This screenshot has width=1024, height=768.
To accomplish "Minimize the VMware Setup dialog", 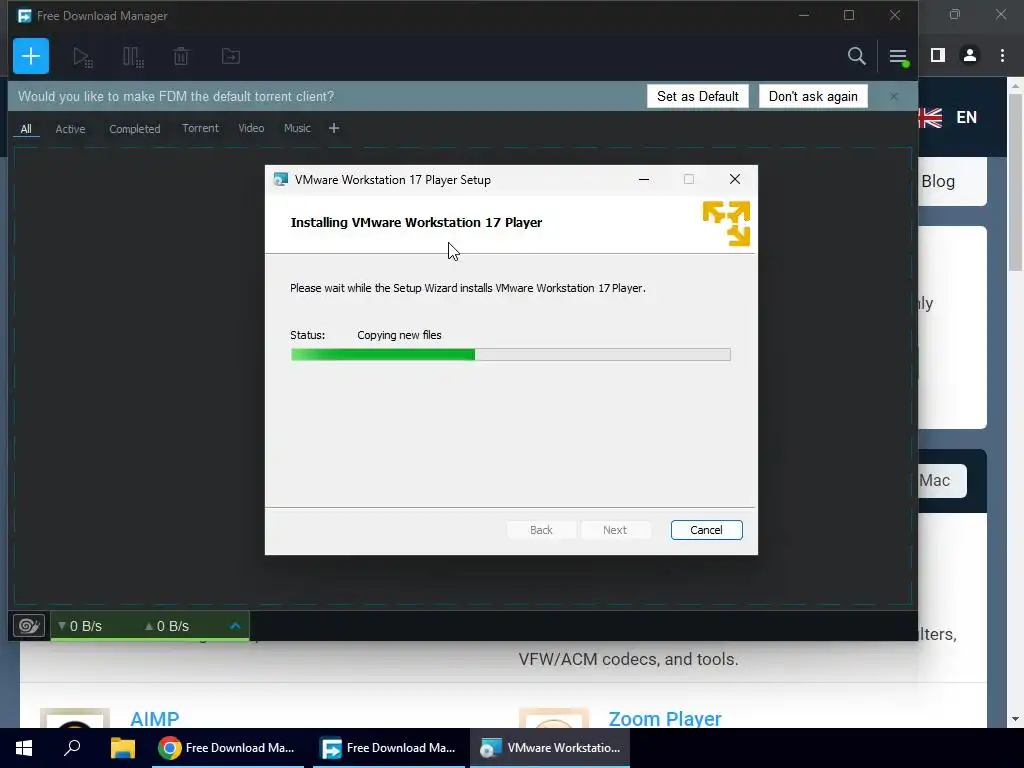I will 644,180.
